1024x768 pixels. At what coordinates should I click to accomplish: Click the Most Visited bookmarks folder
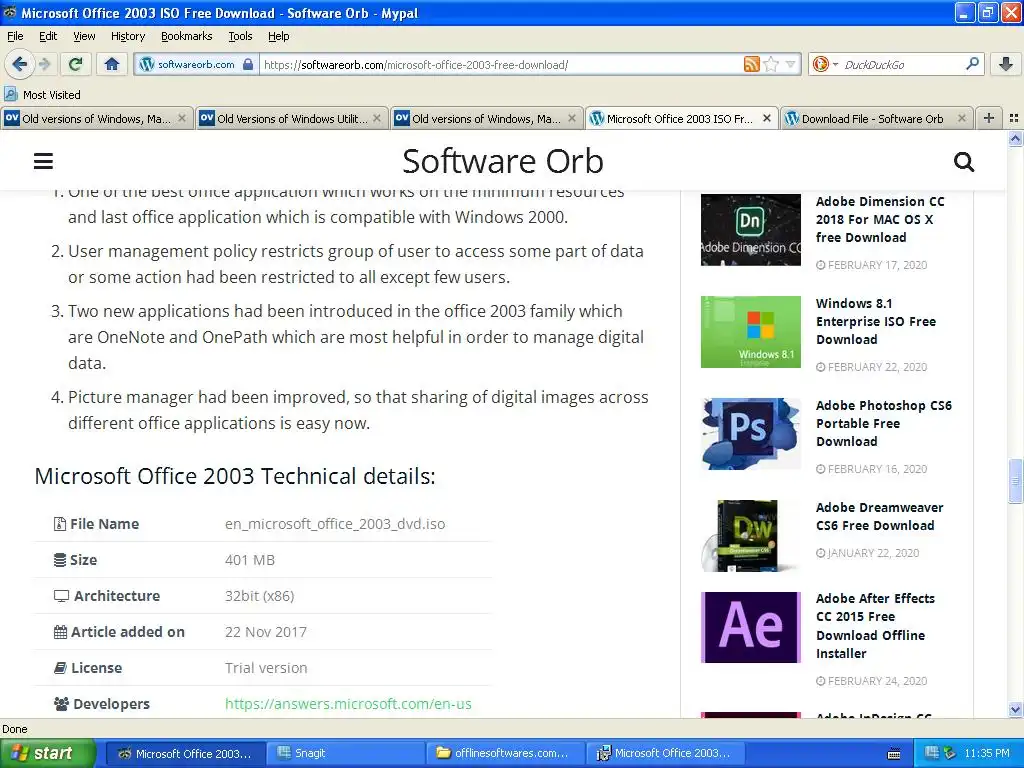[x=42, y=95]
